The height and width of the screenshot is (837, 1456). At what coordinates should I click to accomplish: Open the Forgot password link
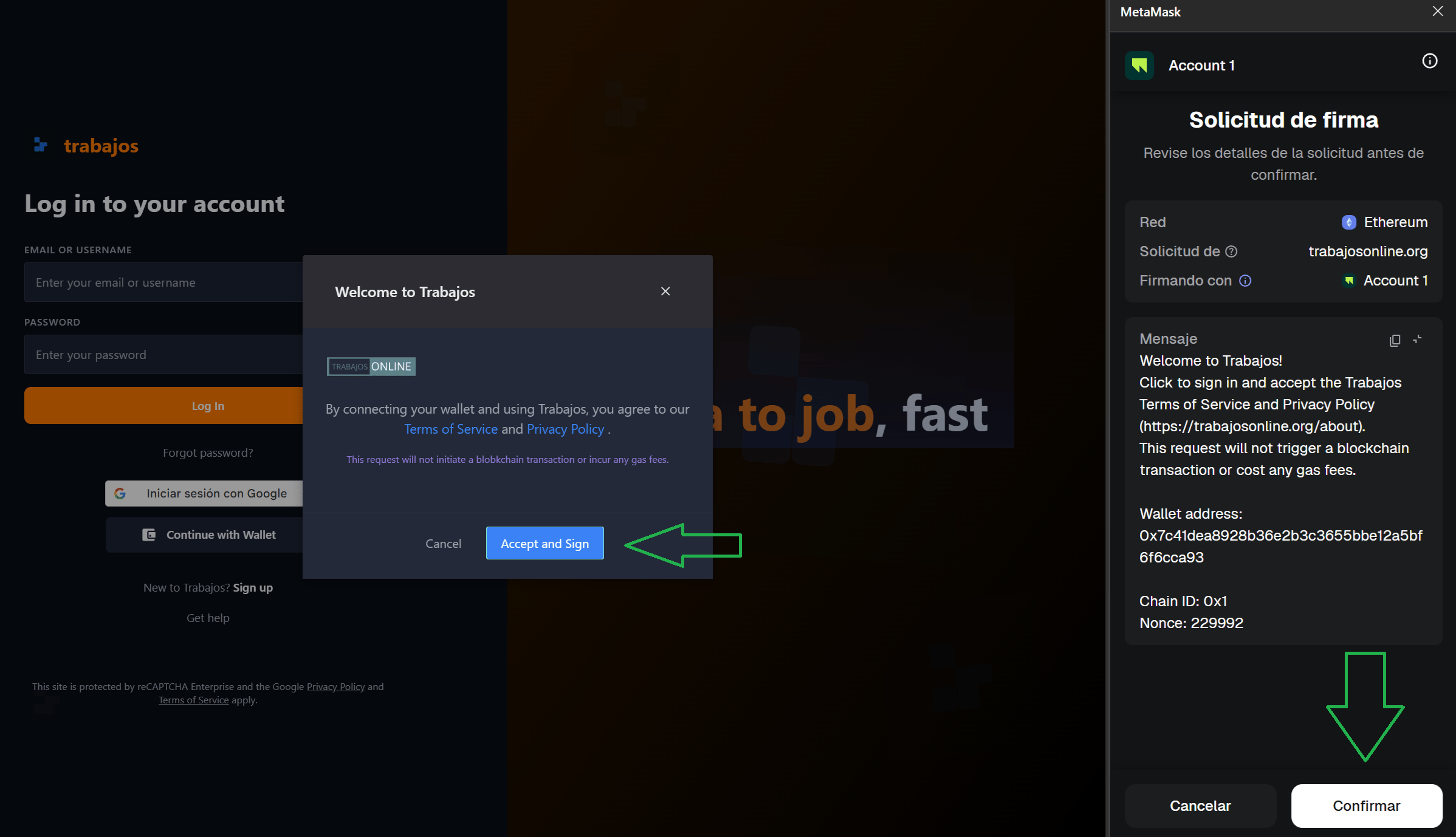(x=208, y=453)
